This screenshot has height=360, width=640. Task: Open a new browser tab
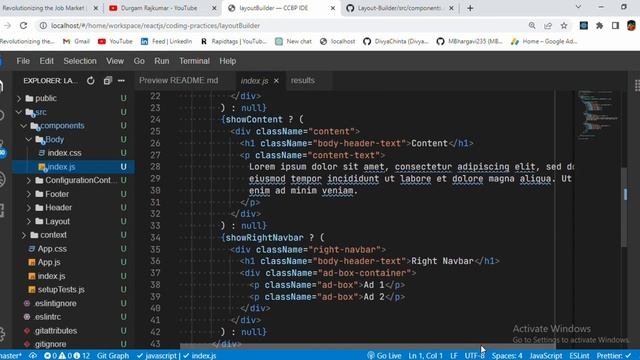click(x=470, y=8)
